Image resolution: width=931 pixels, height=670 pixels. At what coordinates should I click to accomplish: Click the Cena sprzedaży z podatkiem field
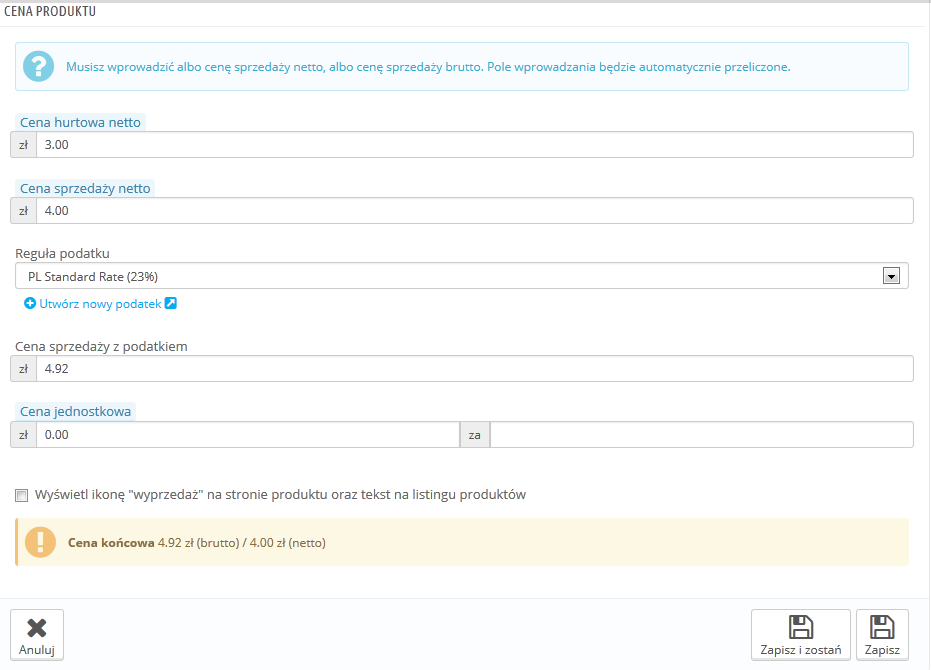click(474, 370)
